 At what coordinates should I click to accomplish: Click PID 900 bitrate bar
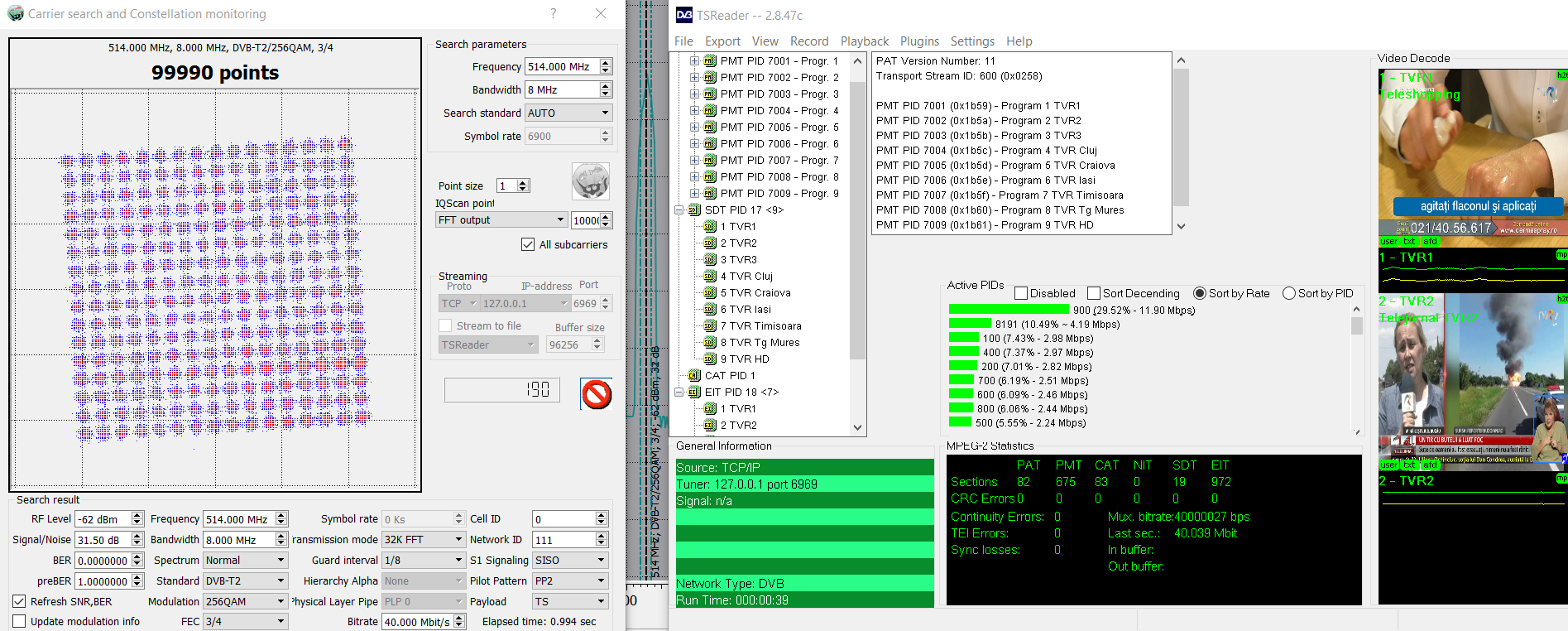coord(1009,310)
